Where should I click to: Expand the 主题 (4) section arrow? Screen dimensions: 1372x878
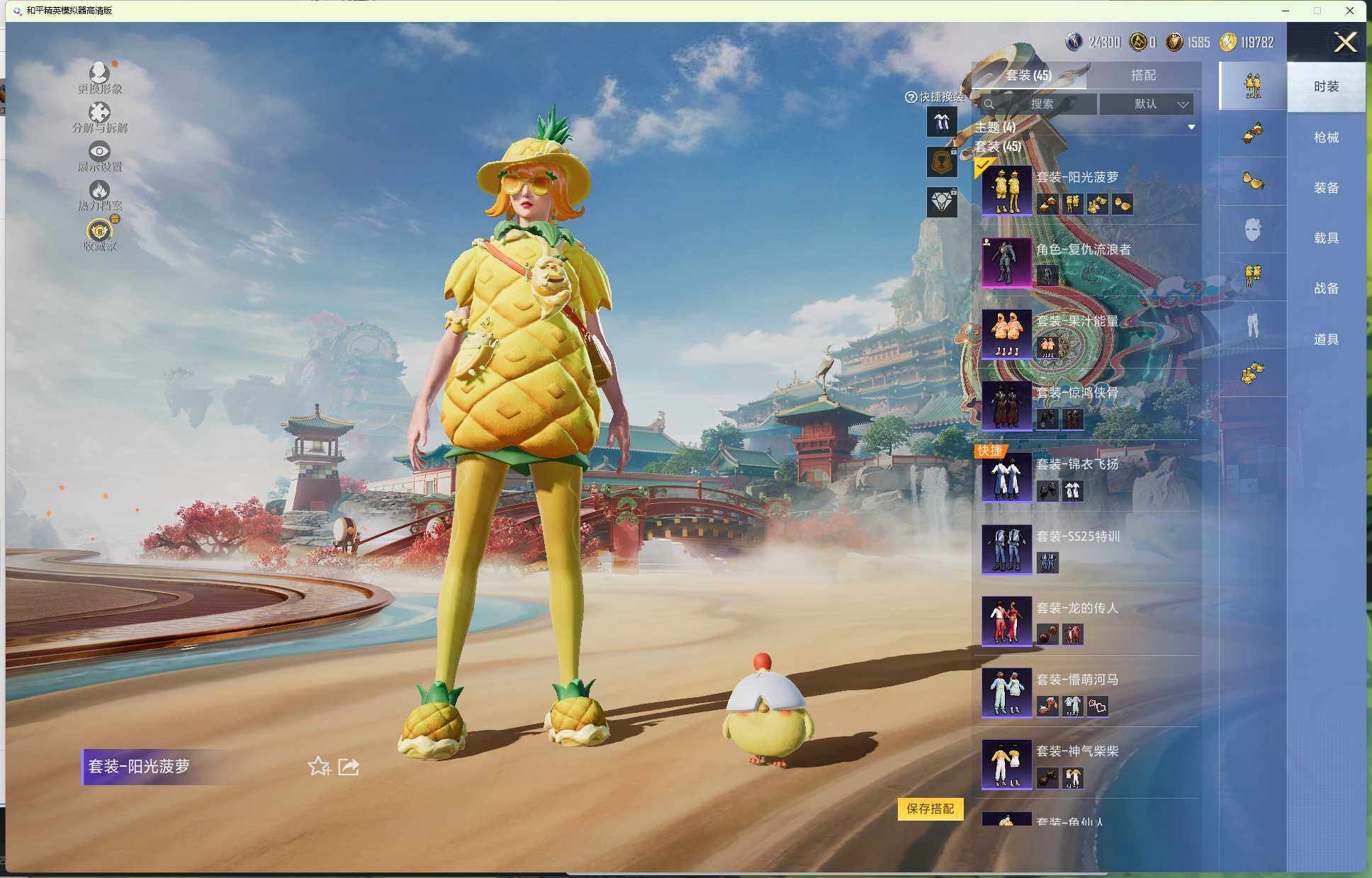(x=1191, y=128)
